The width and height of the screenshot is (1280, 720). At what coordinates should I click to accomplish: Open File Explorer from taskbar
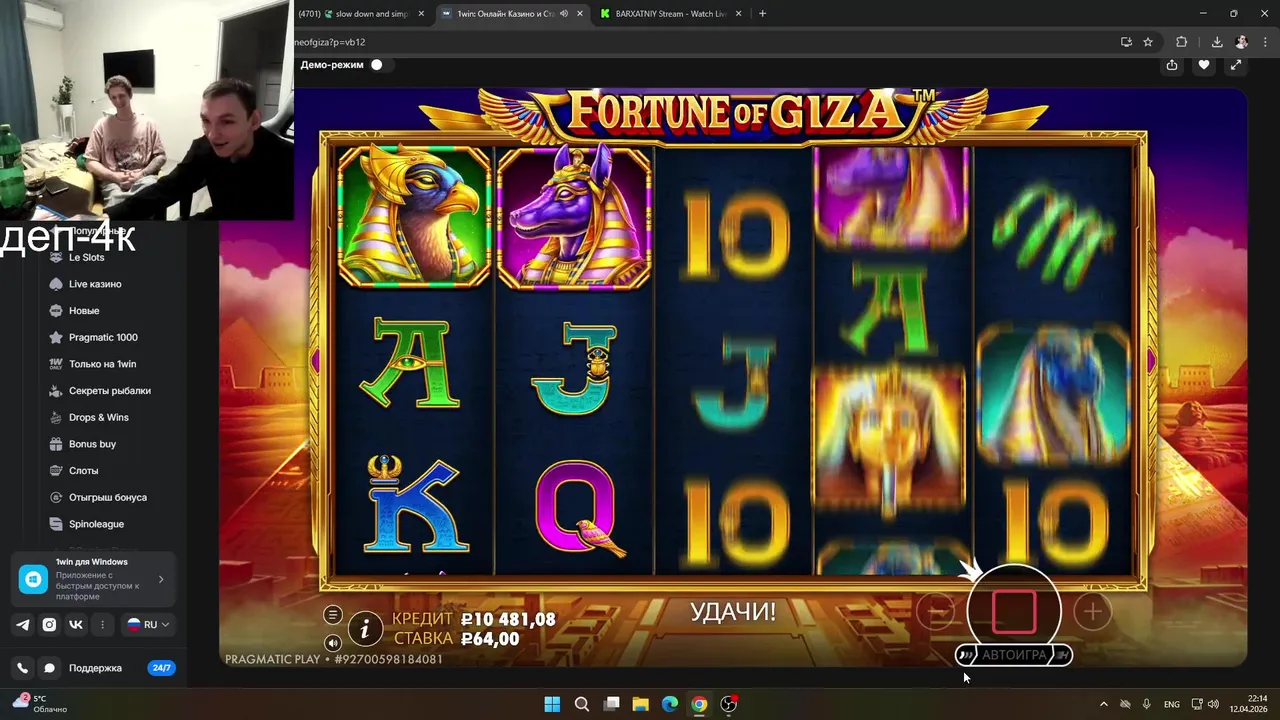pos(641,704)
